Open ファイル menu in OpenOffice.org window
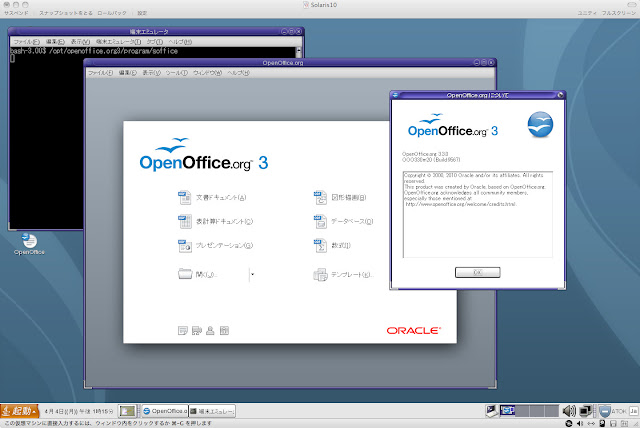 click(100, 73)
